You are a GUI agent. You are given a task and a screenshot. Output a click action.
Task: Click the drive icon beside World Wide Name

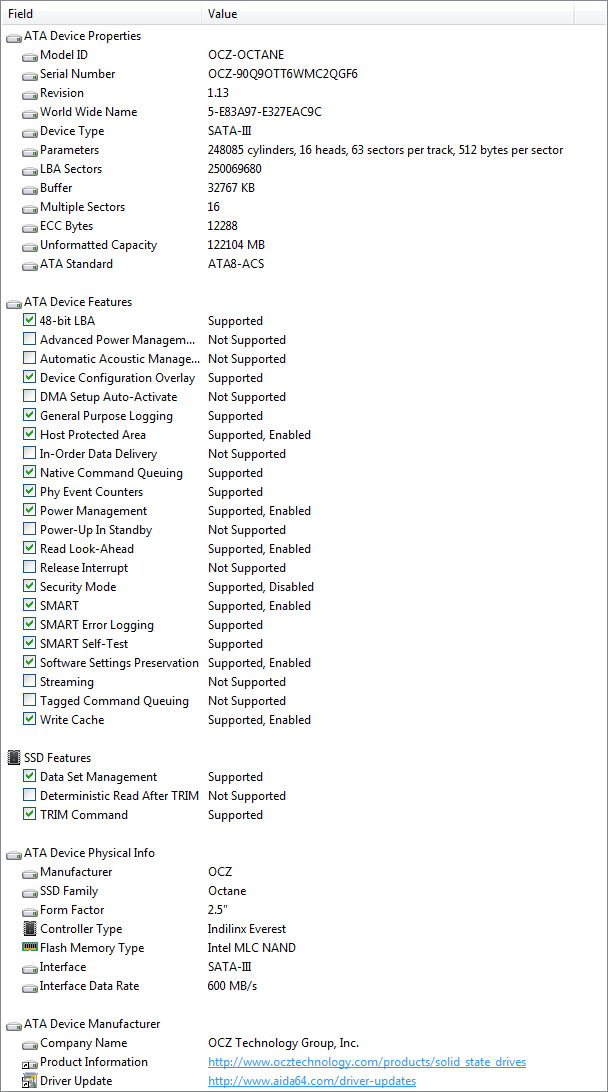[29, 114]
